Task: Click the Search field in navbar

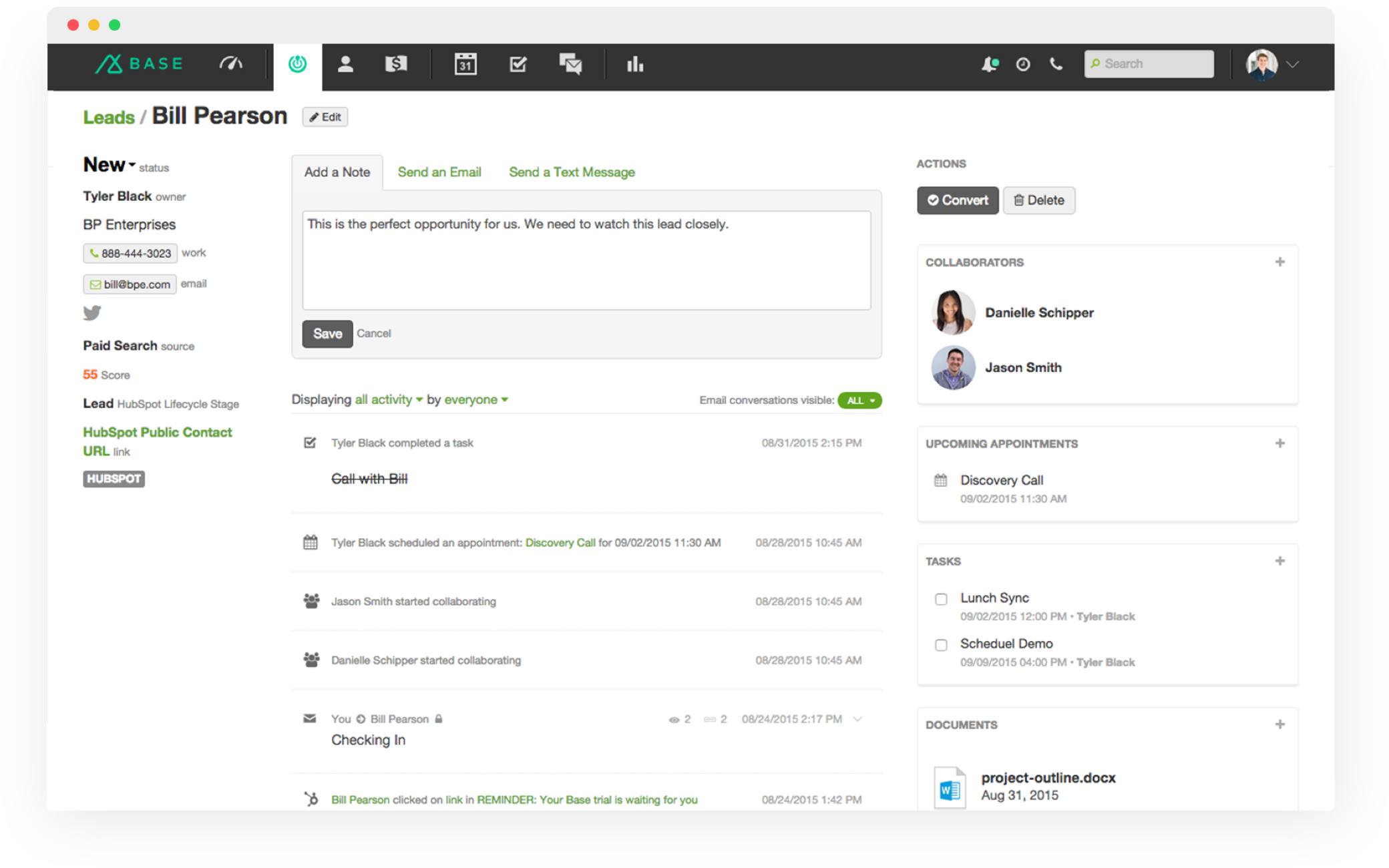Action: tap(1149, 64)
